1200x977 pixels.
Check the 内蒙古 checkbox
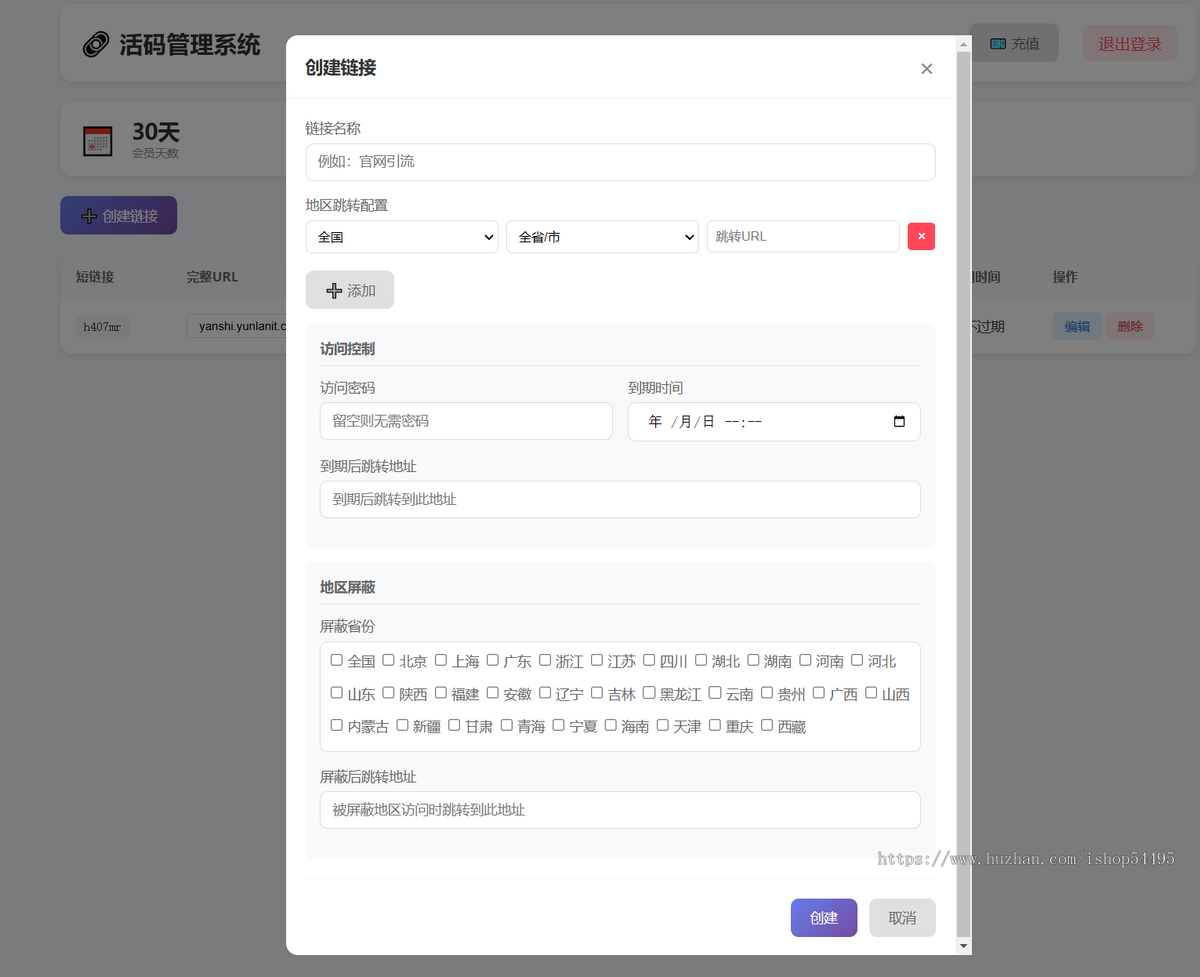pos(337,725)
